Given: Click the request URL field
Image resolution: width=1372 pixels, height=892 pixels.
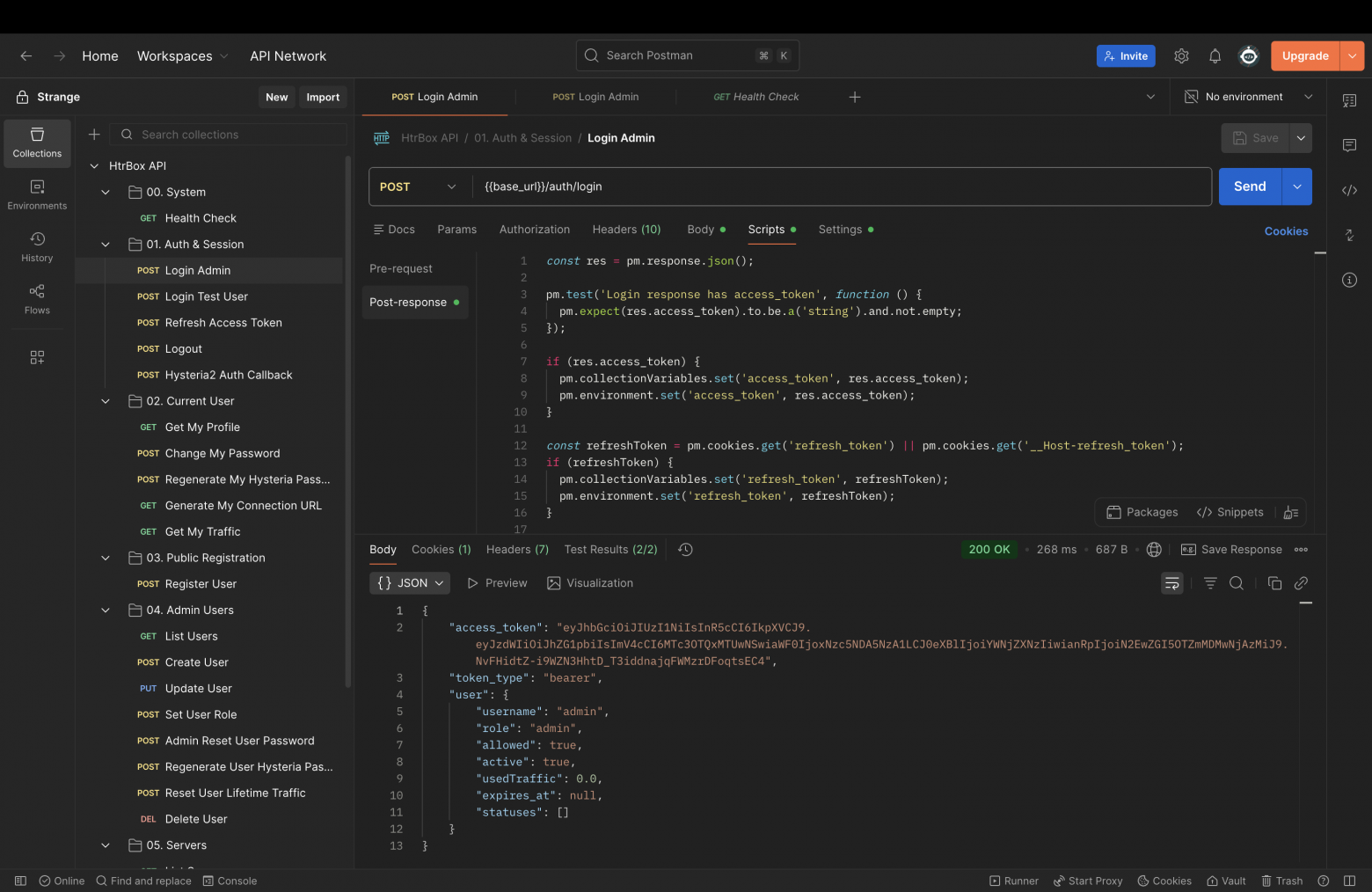Looking at the screenshot, I should click(x=843, y=186).
